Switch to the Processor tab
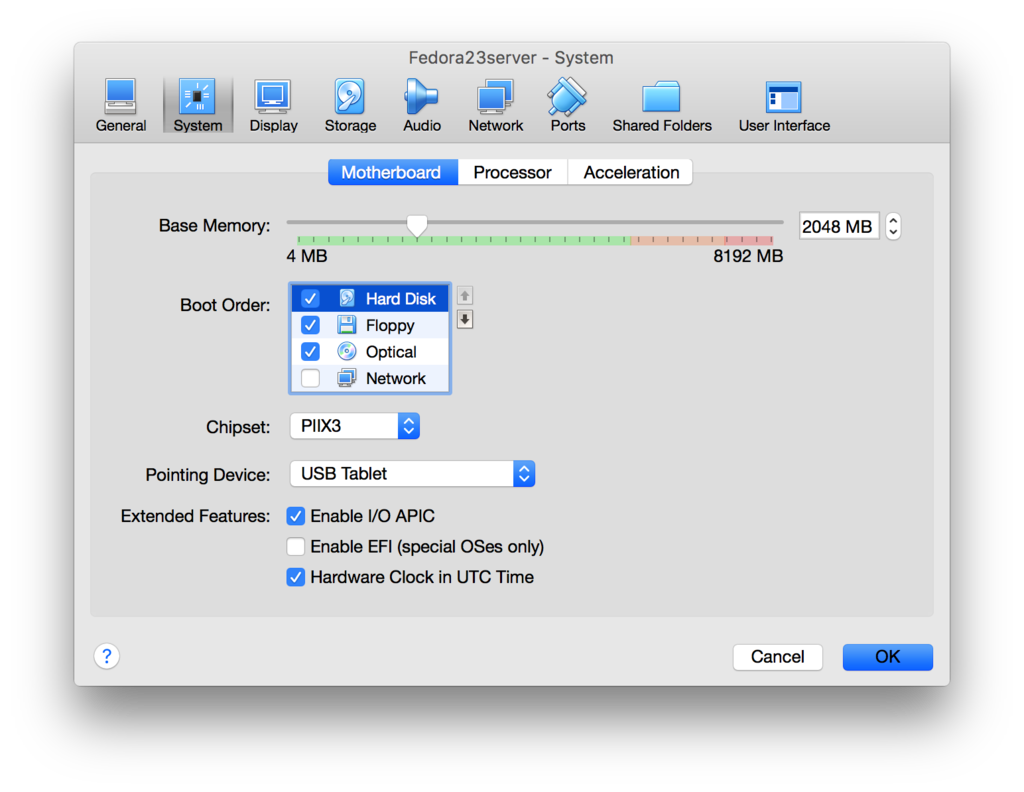Viewport: 1024px width, 792px height. pos(513,172)
